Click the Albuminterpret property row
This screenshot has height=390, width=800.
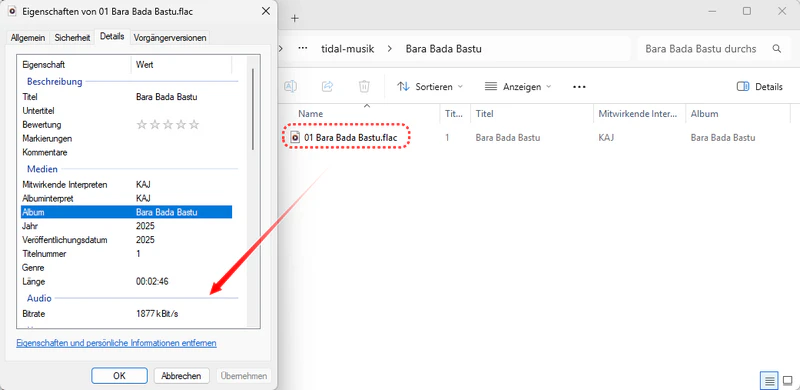[127, 198]
